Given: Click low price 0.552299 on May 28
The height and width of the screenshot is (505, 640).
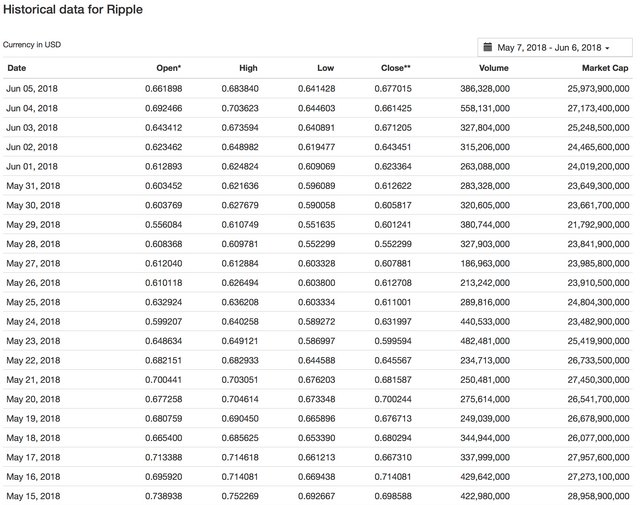Looking at the screenshot, I should (x=316, y=244).
